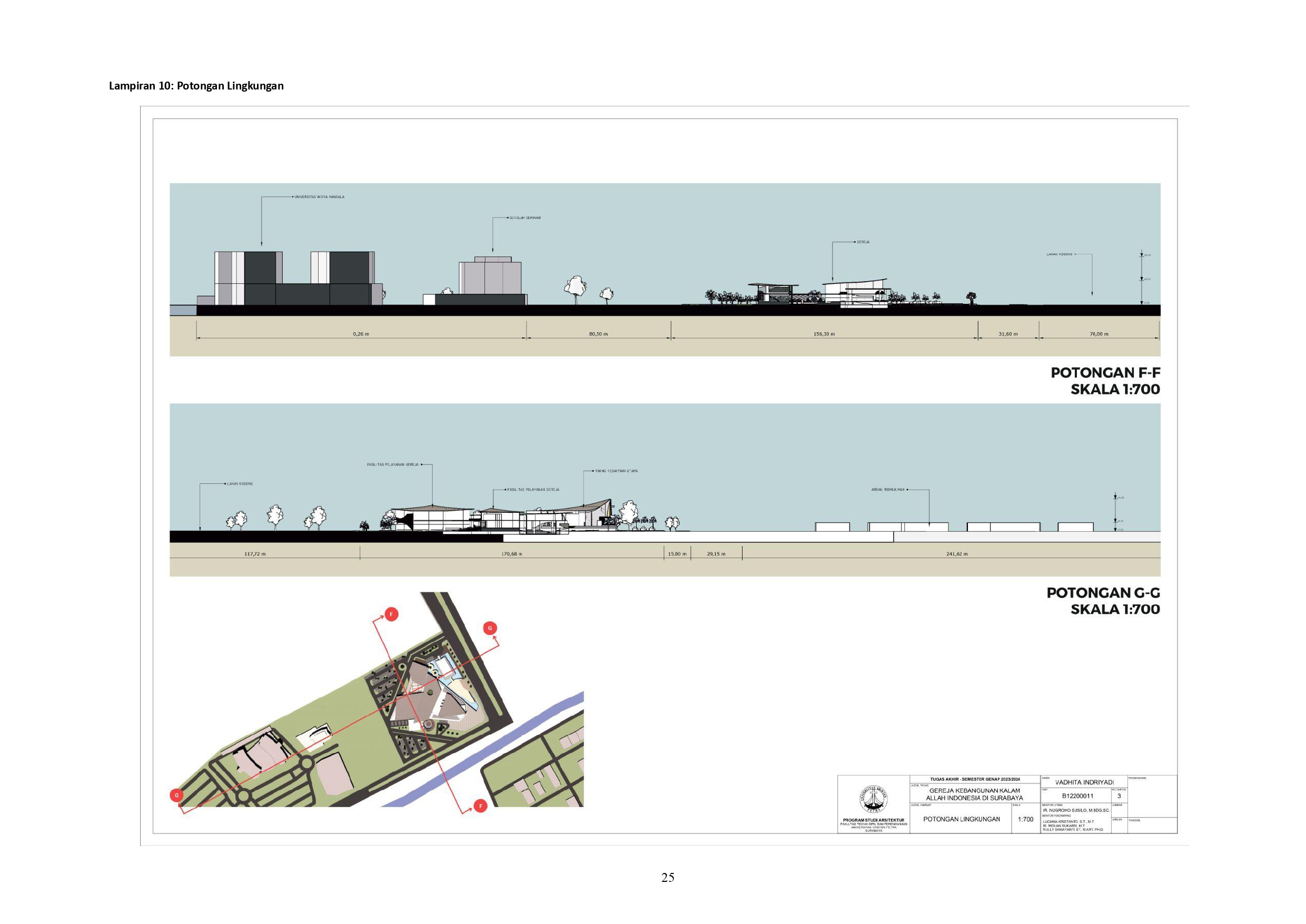Click the VADHITA INDRIYADI name field

1084,782
